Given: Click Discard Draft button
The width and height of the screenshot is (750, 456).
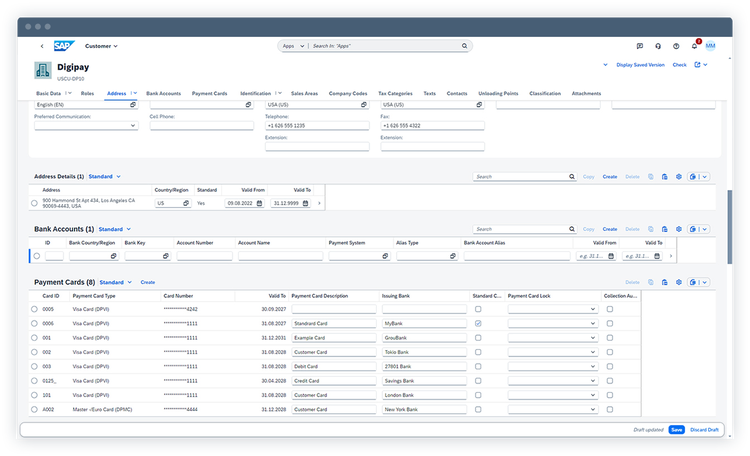Looking at the screenshot, I should pyautogui.click(x=704, y=430).
